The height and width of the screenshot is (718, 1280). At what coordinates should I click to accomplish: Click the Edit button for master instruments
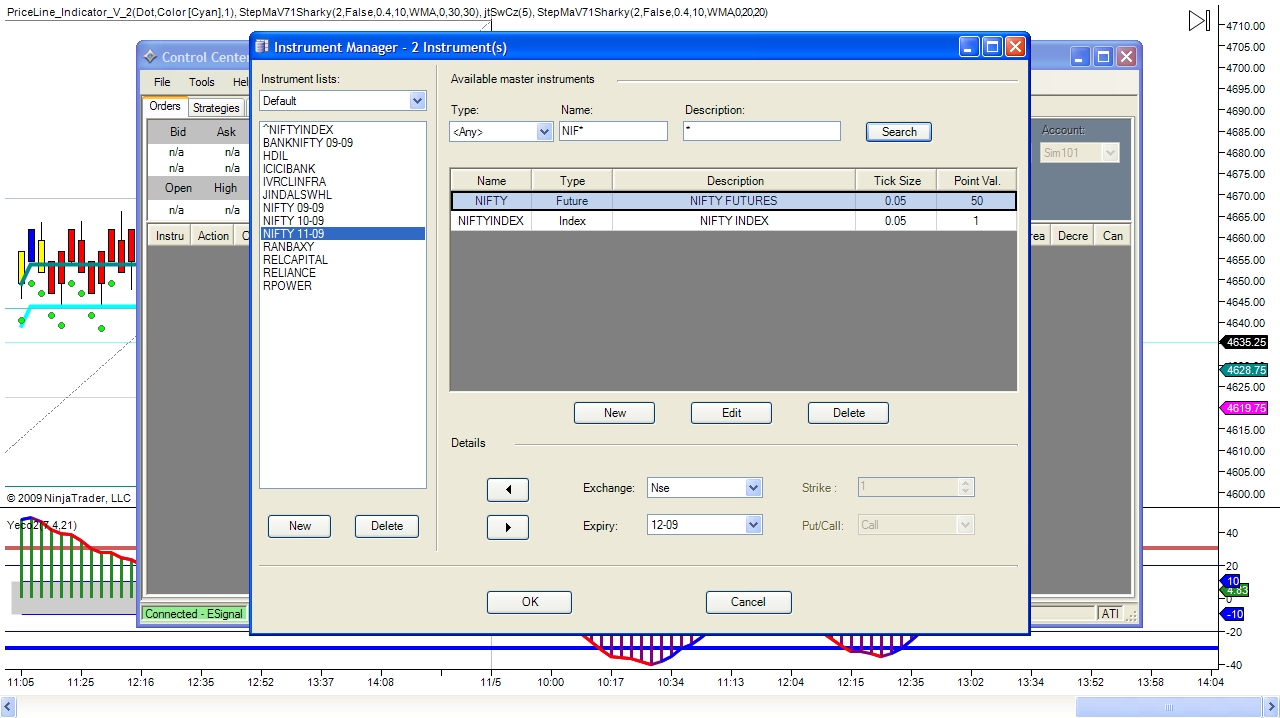731,413
